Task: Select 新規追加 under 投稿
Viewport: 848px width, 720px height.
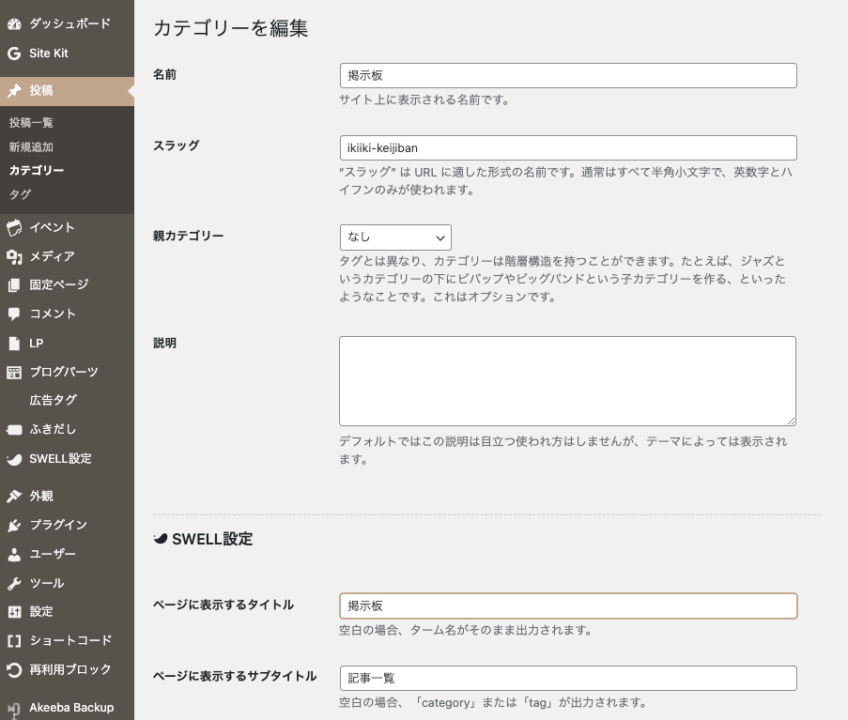Action: click(x=31, y=147)
